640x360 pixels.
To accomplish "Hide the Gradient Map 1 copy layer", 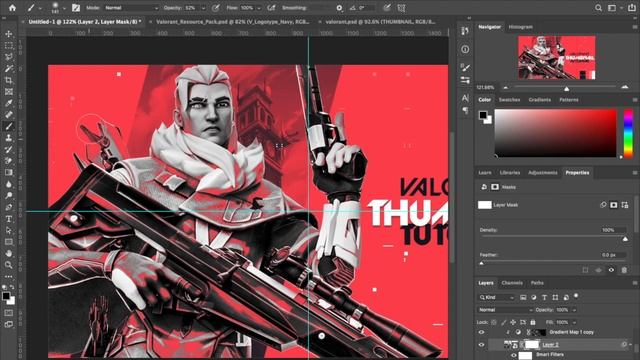I will click(x=481, y=332).
